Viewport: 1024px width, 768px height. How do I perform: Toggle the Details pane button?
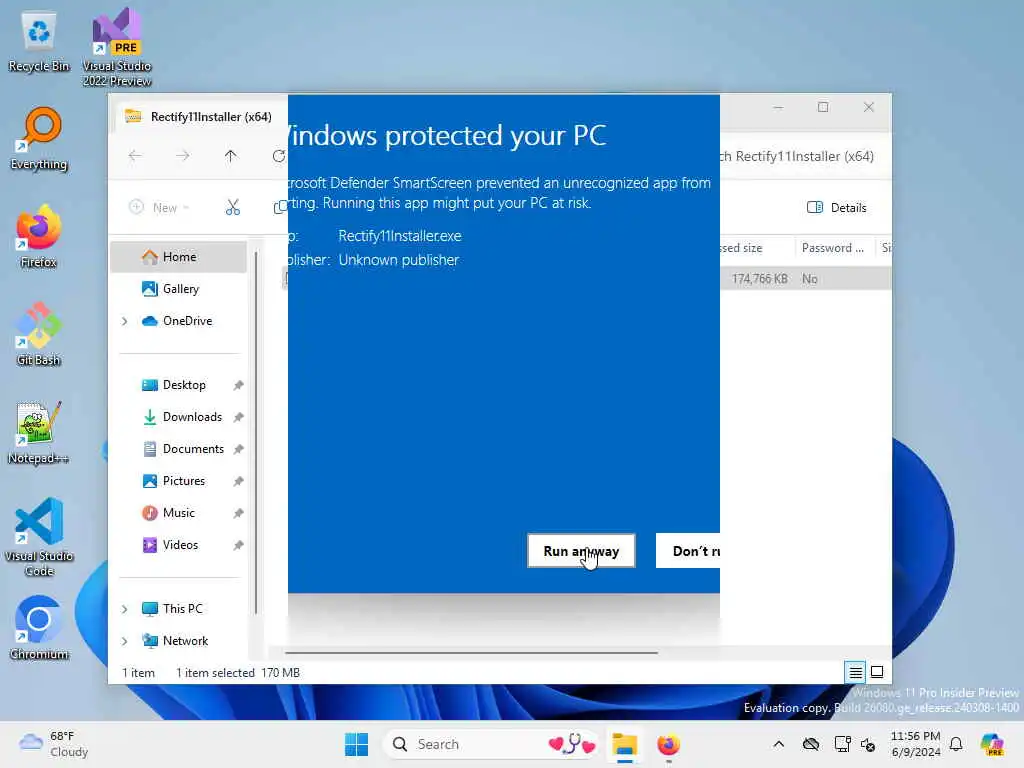click(837, 207)
